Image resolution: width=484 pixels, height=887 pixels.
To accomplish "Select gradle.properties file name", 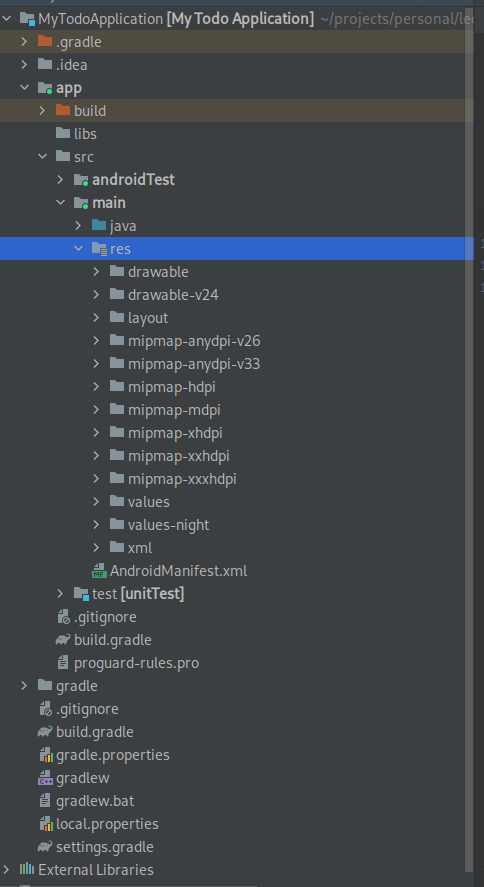I will 113,755.
